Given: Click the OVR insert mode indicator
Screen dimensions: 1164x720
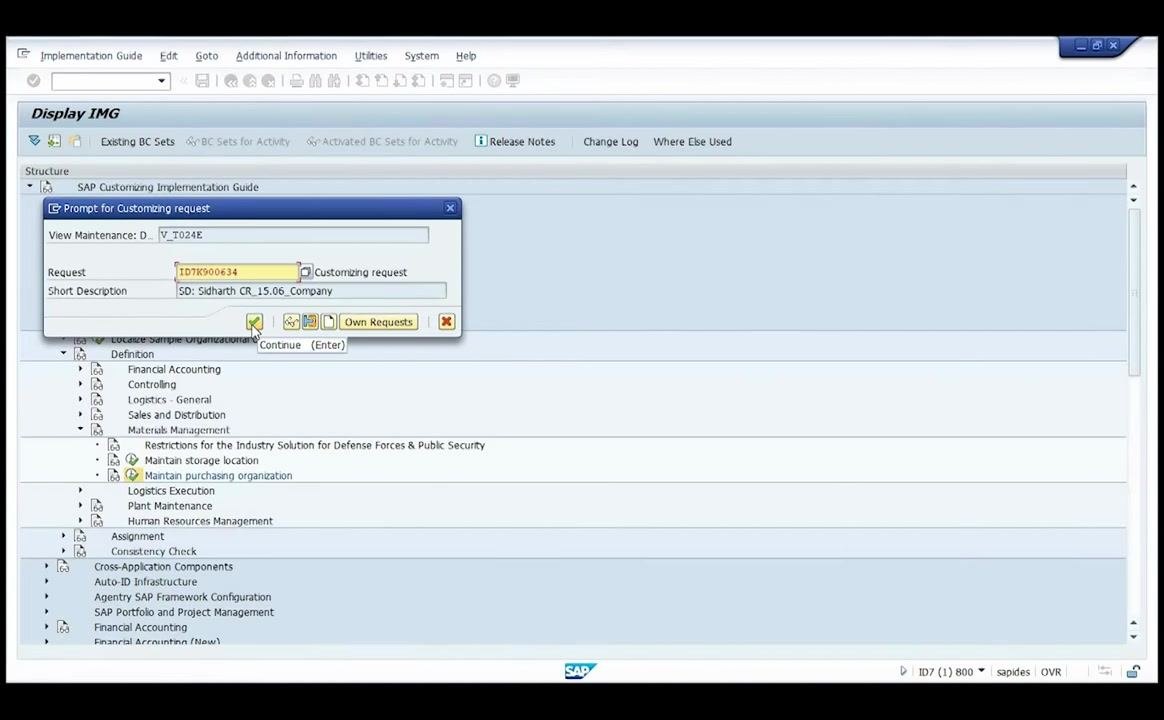Looking at the screenshot, I should click(1050, 672).
